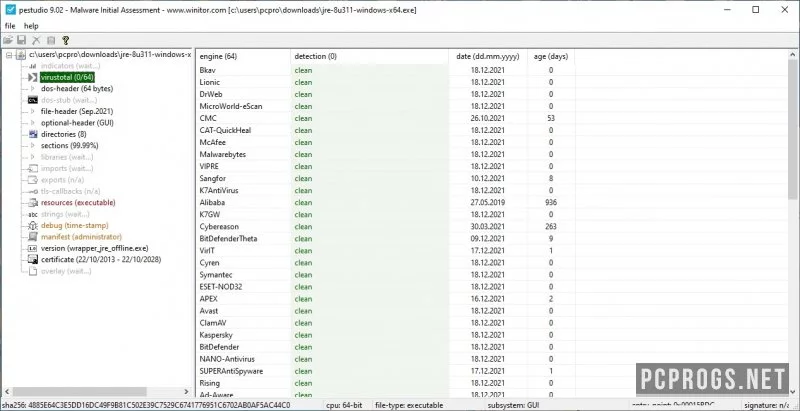The image size is (800, 411).
Task: Select dos-header (64 bytes) item
Action: coord(77,89)
